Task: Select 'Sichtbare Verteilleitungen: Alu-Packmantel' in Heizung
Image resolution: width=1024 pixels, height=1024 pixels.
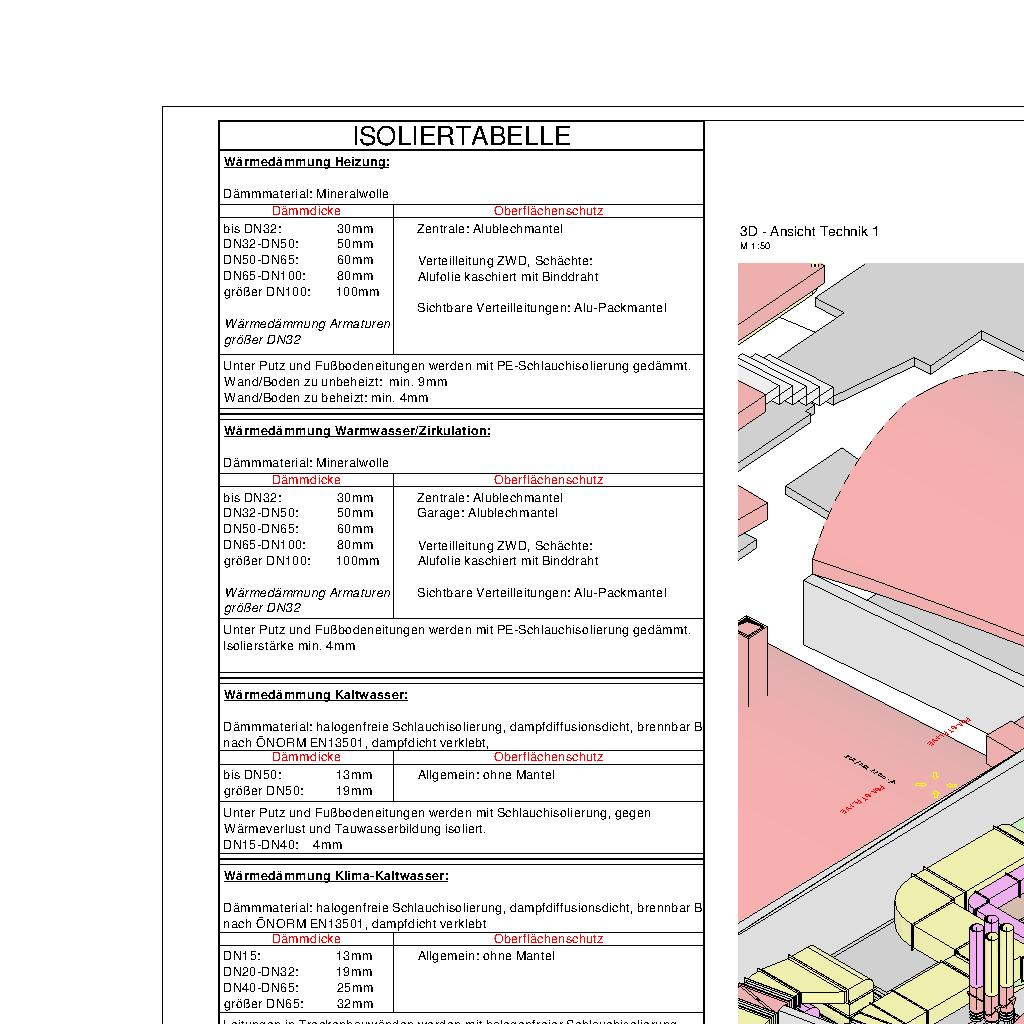Action: coord(542,308)
